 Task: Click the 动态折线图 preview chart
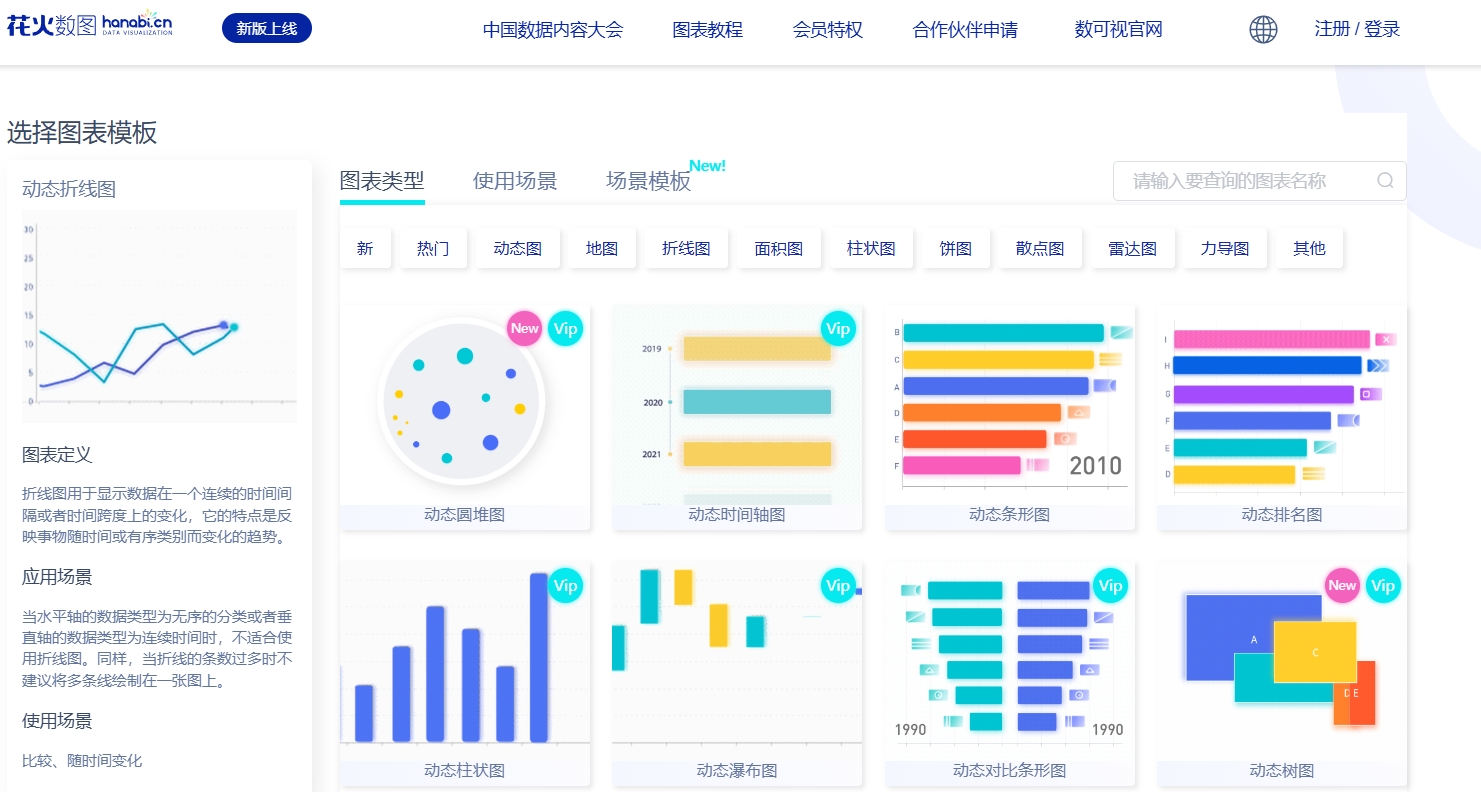point(159,315)
